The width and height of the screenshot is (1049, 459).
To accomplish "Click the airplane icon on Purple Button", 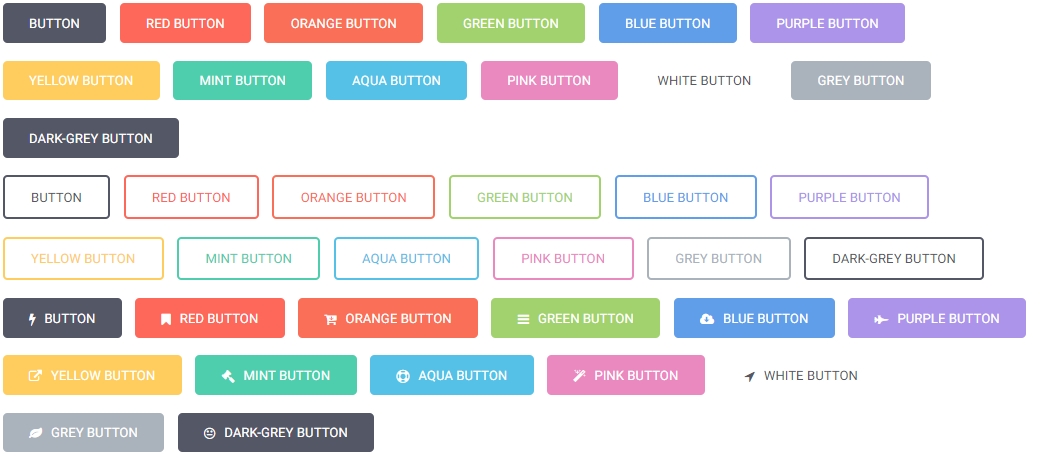I will tap(881, 319).
